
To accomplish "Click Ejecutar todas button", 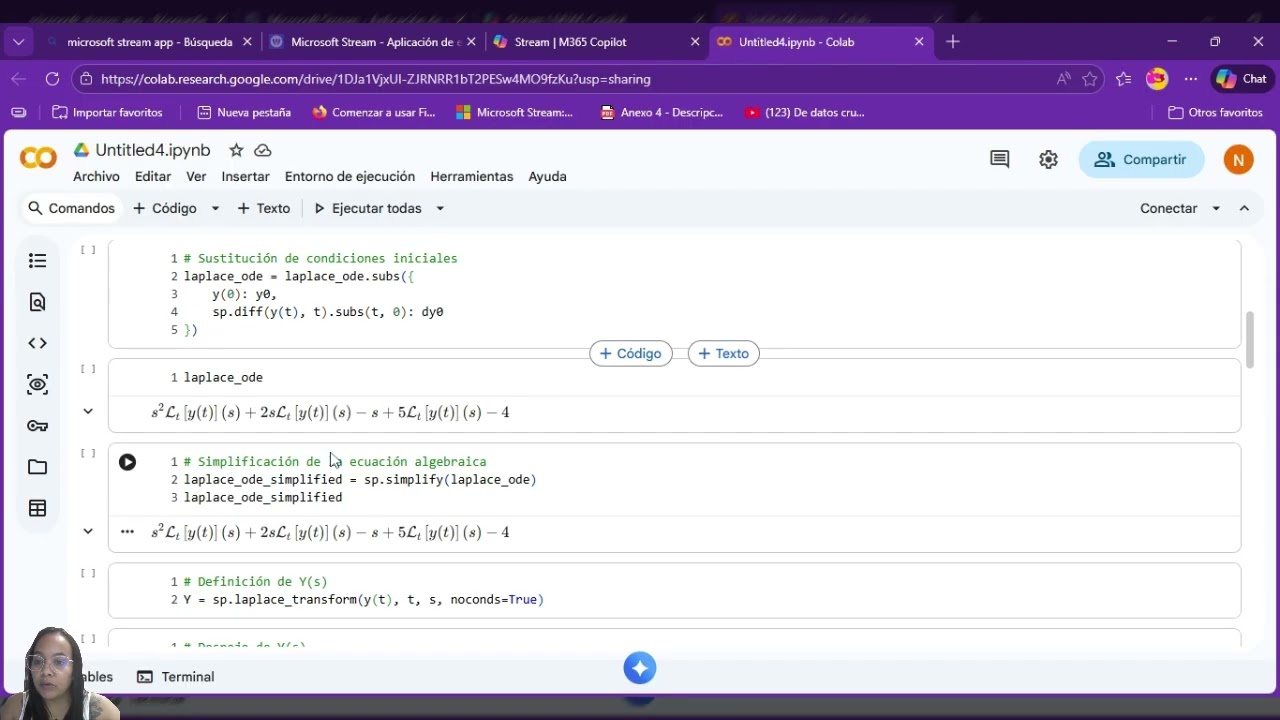I will (x=368, y=208).
